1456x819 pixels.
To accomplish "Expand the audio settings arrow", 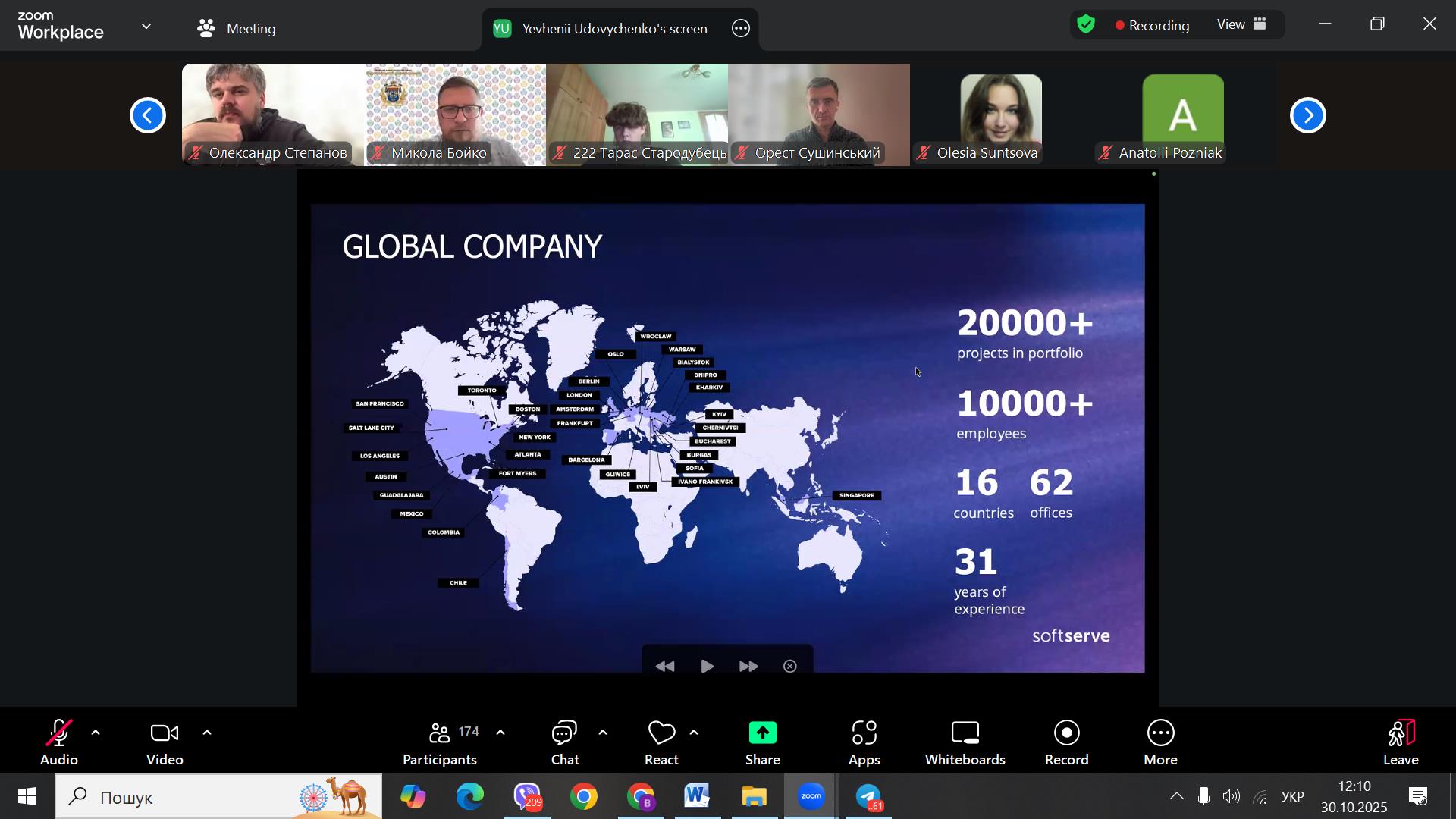I will pyautogui.click(x=96, y=733).
